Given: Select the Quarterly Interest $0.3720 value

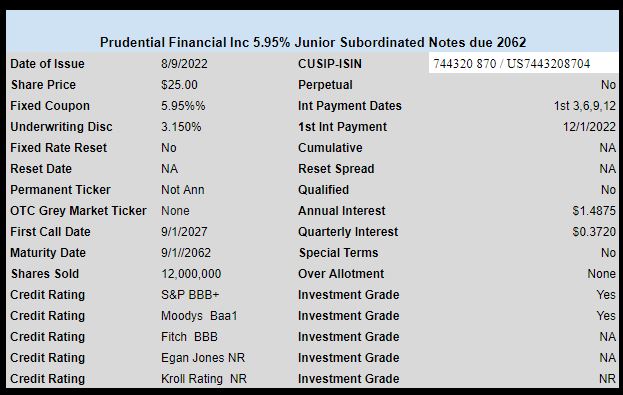Looking at the screenshot, I should (594, 232).
